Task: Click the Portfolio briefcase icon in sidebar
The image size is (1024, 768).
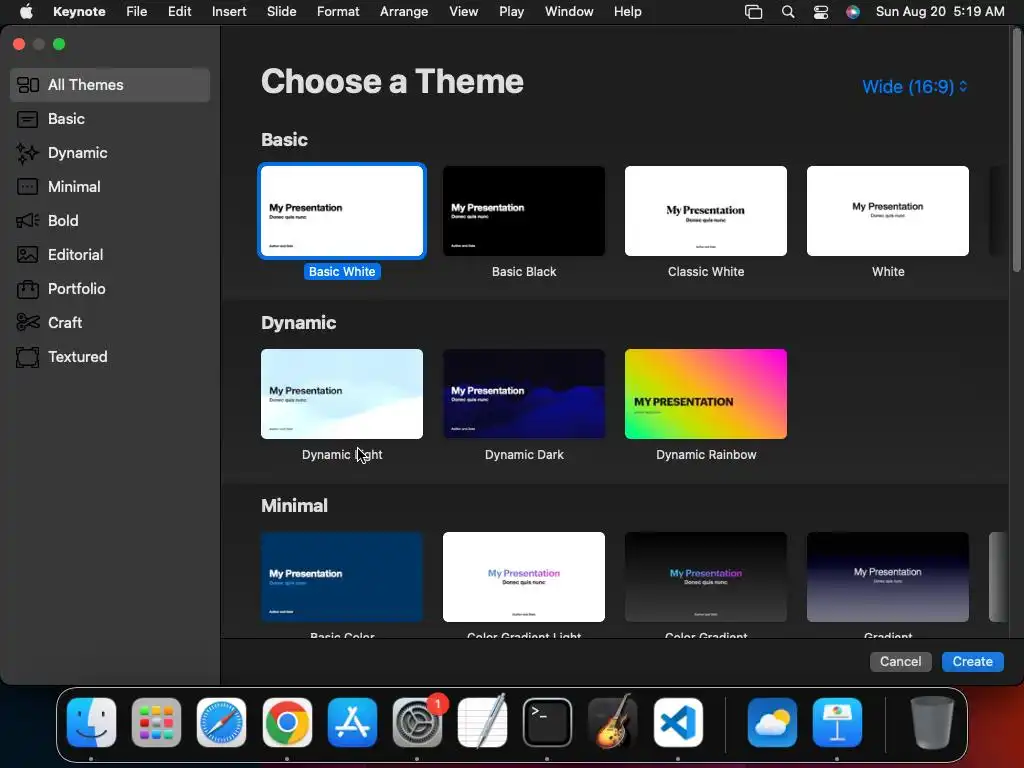Action: click(27, 289)
